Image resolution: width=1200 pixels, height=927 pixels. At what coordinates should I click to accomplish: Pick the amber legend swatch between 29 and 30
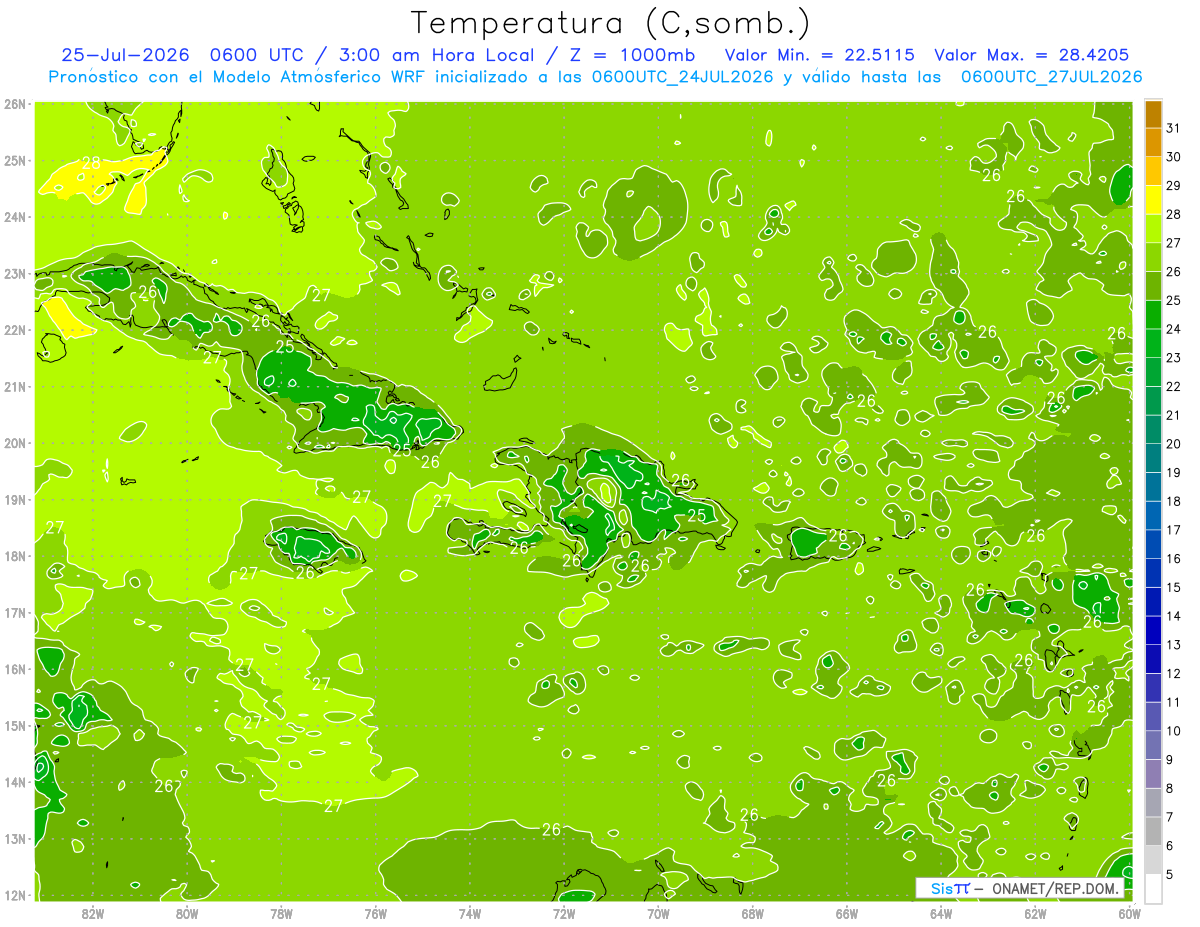click(1154, 171)
